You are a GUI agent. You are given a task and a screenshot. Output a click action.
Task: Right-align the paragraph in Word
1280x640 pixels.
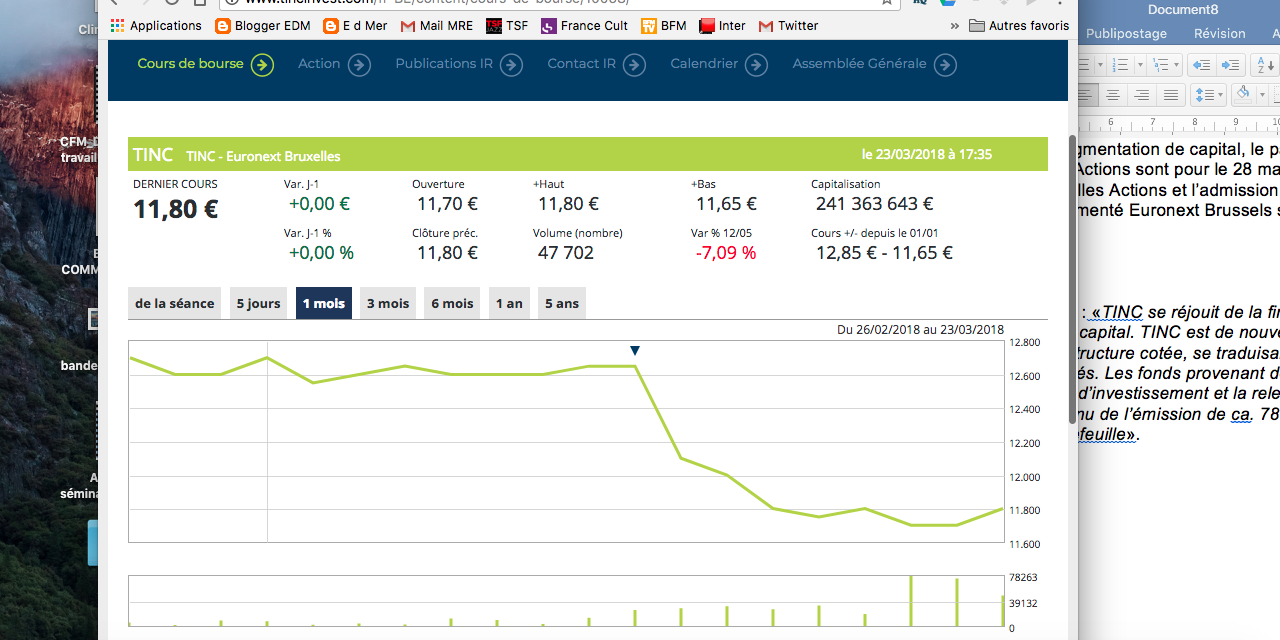tap(1141, 95)
